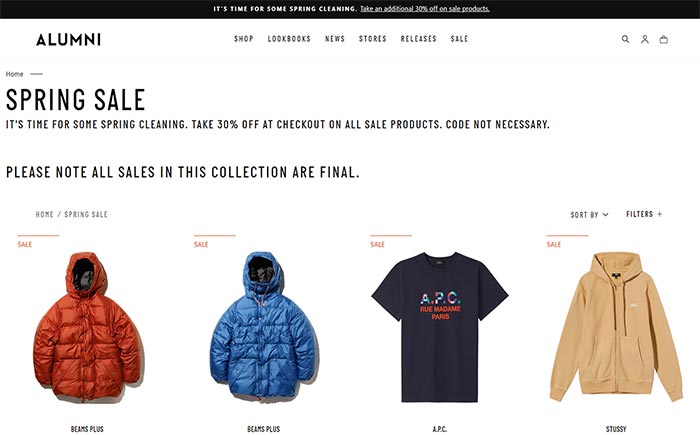700x435 pixels.
Task: Click the ALUMNI logo
Action: click(x=68, y=39)
